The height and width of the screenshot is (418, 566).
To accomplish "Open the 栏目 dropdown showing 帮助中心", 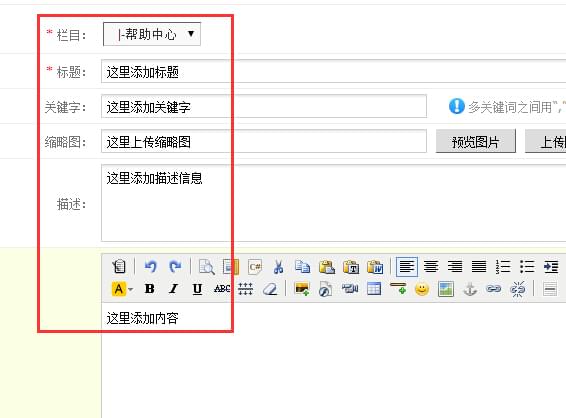I will click(152, 34).
